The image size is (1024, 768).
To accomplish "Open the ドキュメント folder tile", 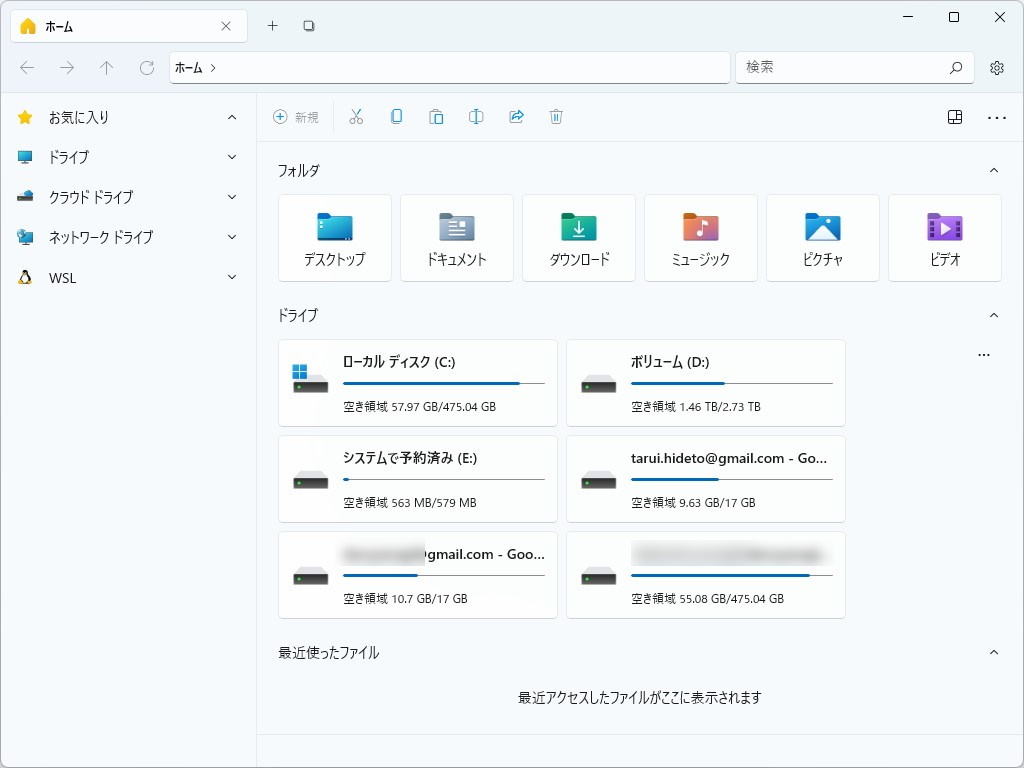I will pos(456,238).
